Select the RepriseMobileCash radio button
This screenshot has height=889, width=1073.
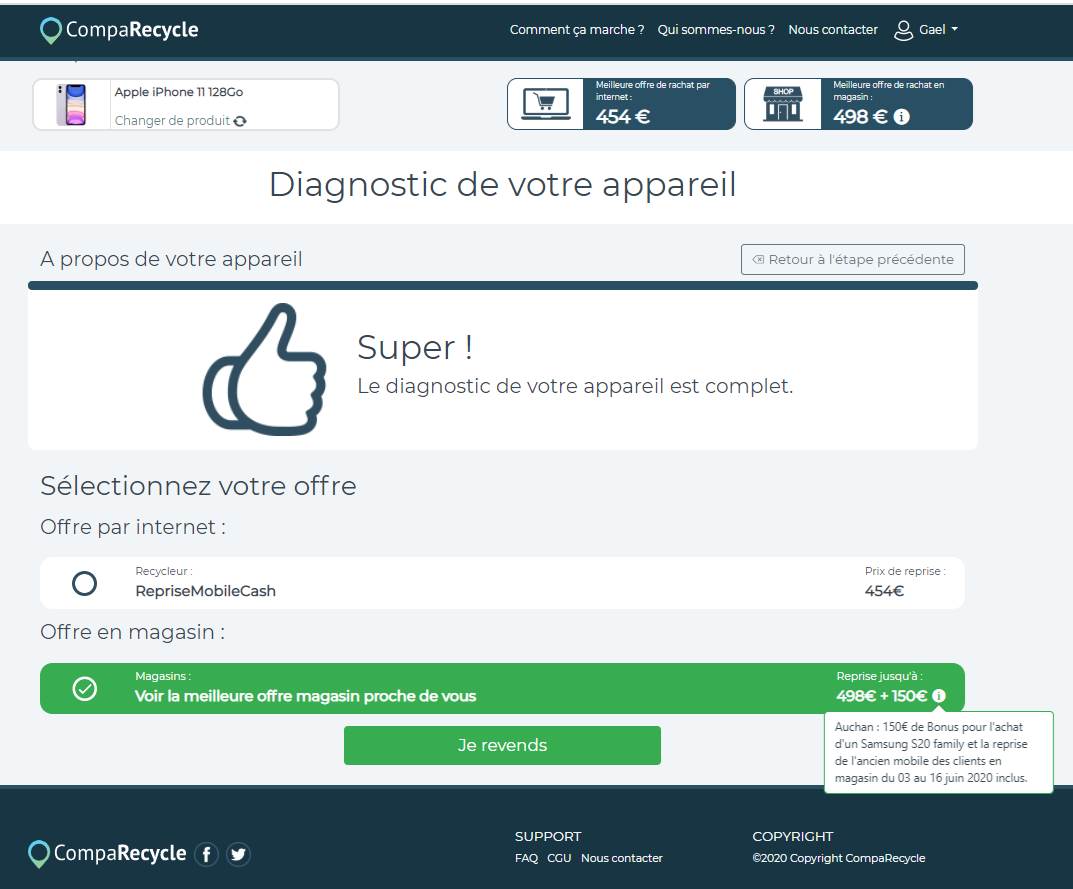[85, 583]
